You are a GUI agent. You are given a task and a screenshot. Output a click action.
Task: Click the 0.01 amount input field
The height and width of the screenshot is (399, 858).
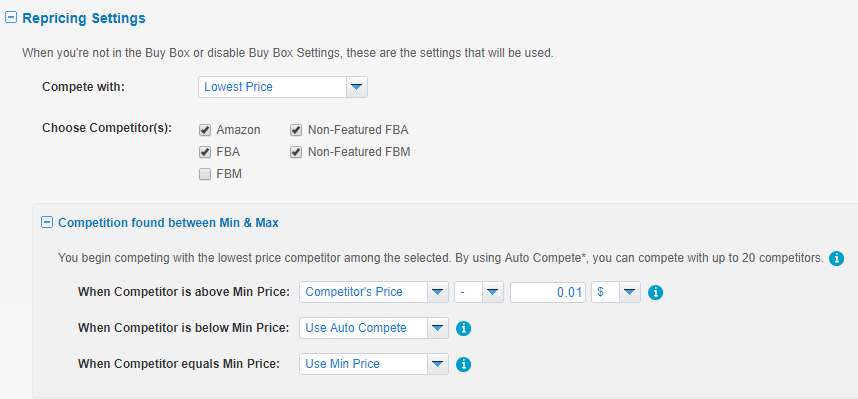click(548, 292)
